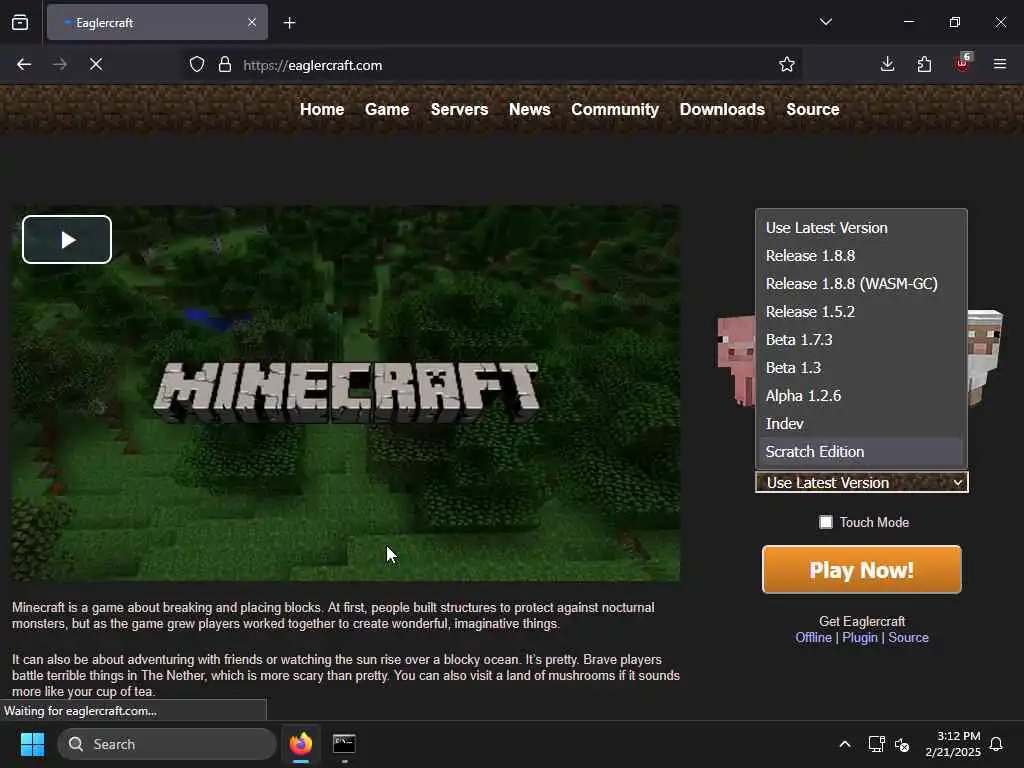Screen dimensions: 1024x768
Task: Go to Home in site navigation
Action: (x=322, y=110)
